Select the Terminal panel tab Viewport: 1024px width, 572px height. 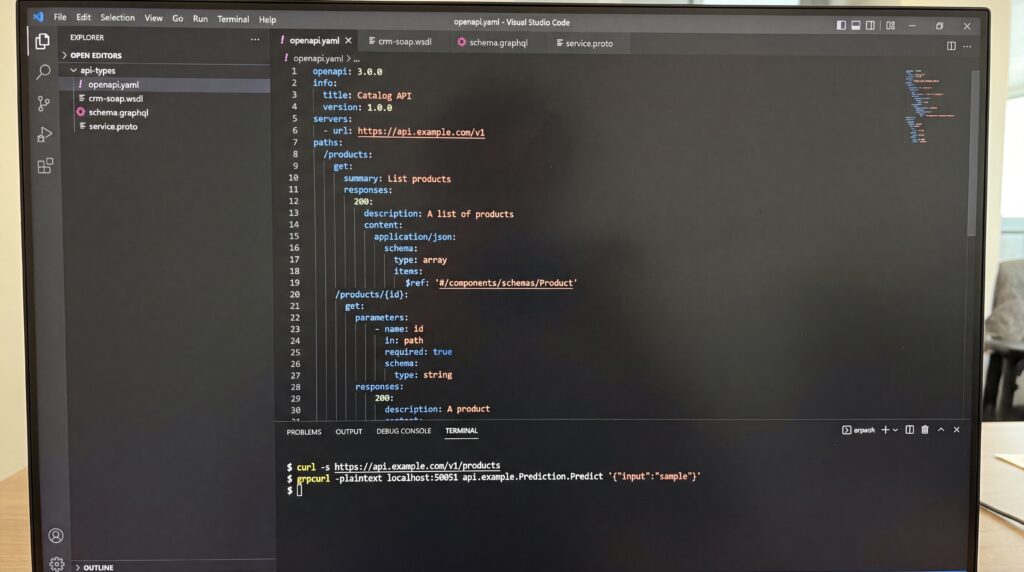[x=461, y=430]
